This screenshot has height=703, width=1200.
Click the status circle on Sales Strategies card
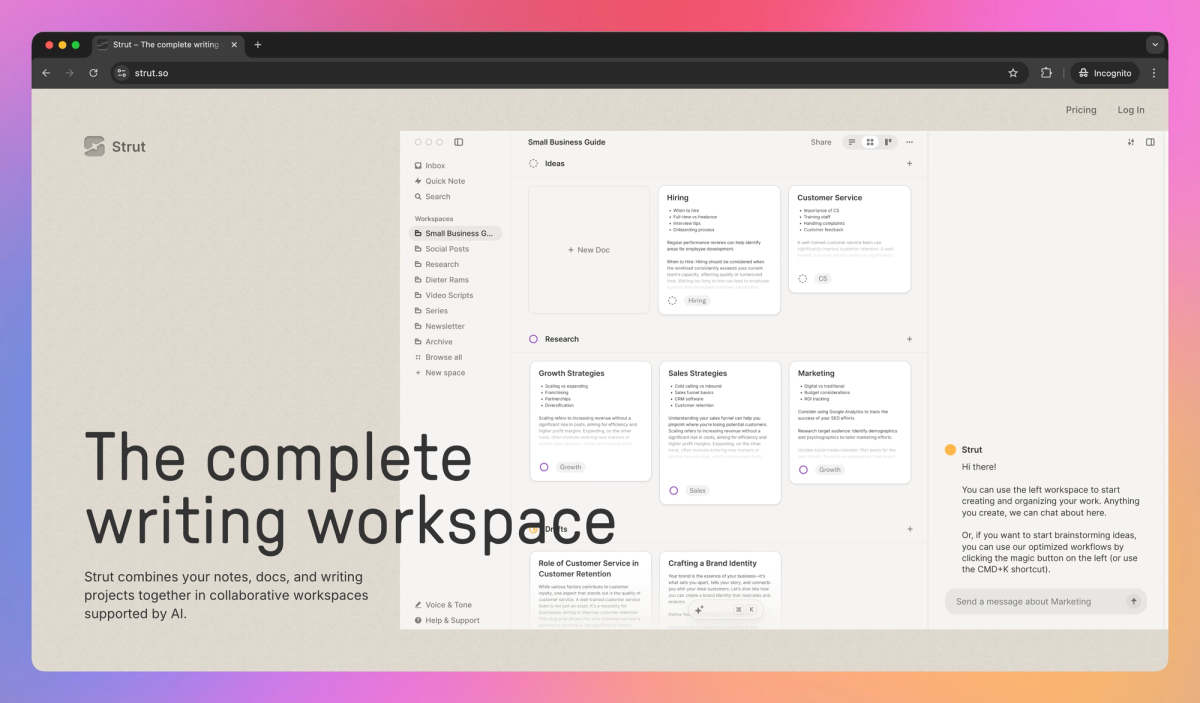(674, 491)
